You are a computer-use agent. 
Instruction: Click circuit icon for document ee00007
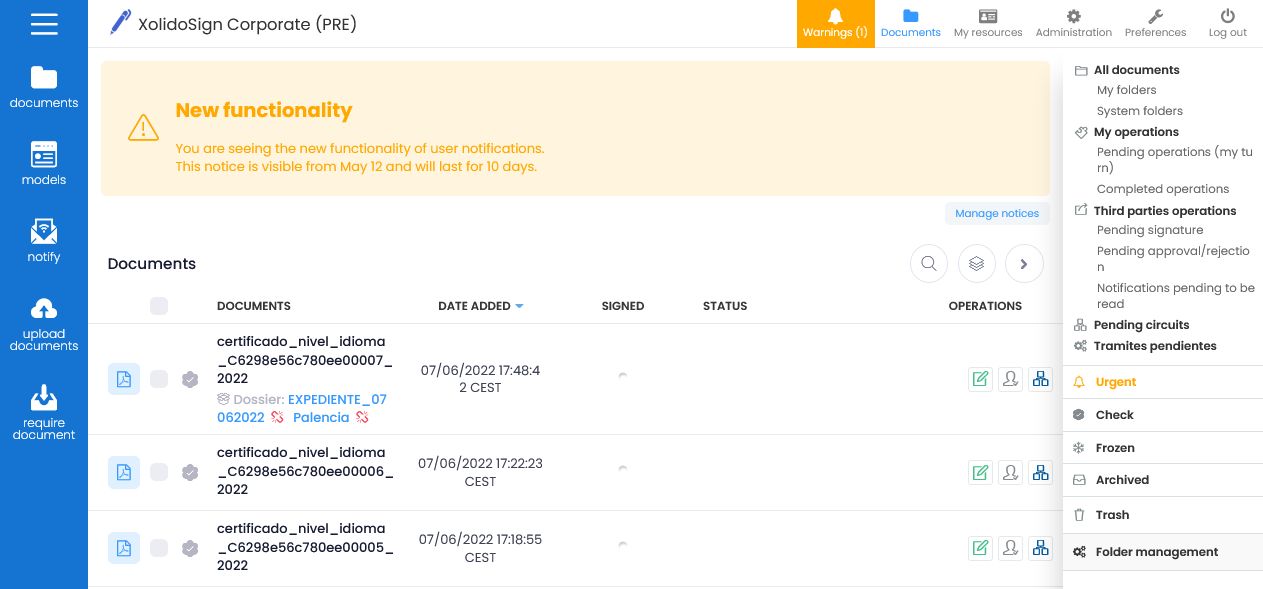[1041, 379]
